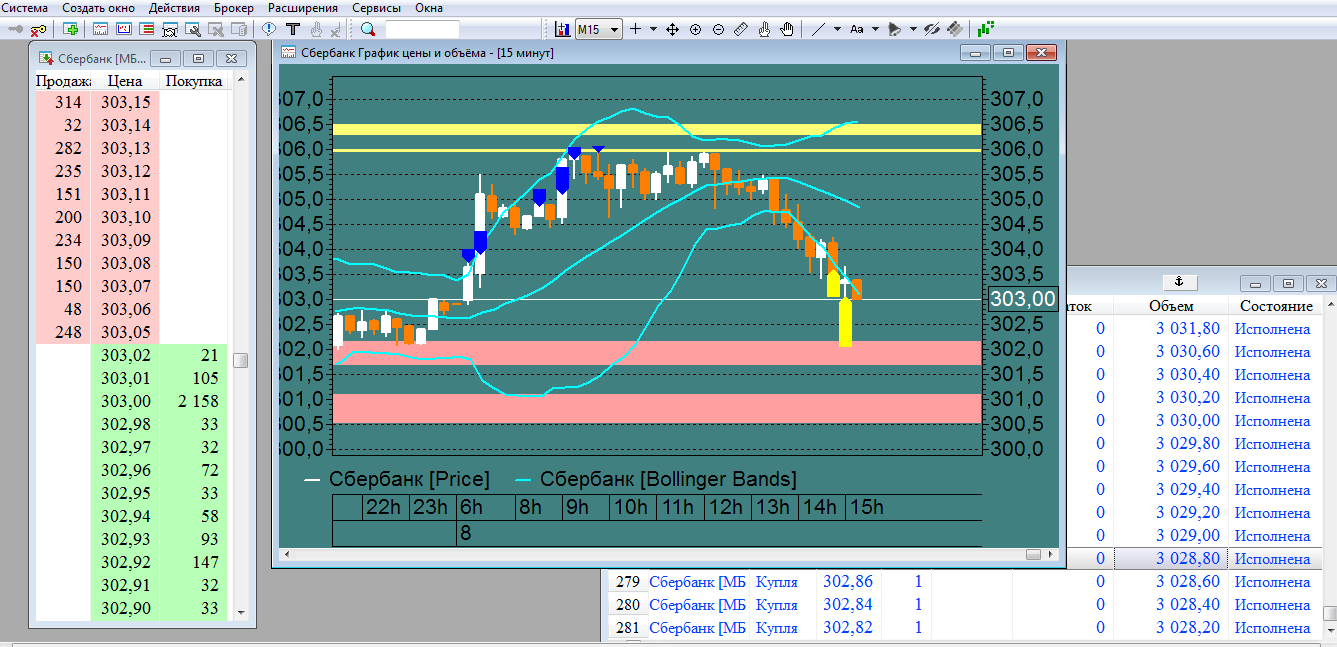Open the Окна menu
Viewport: 1337px width, 647px height.
click(x=429, y=7)
